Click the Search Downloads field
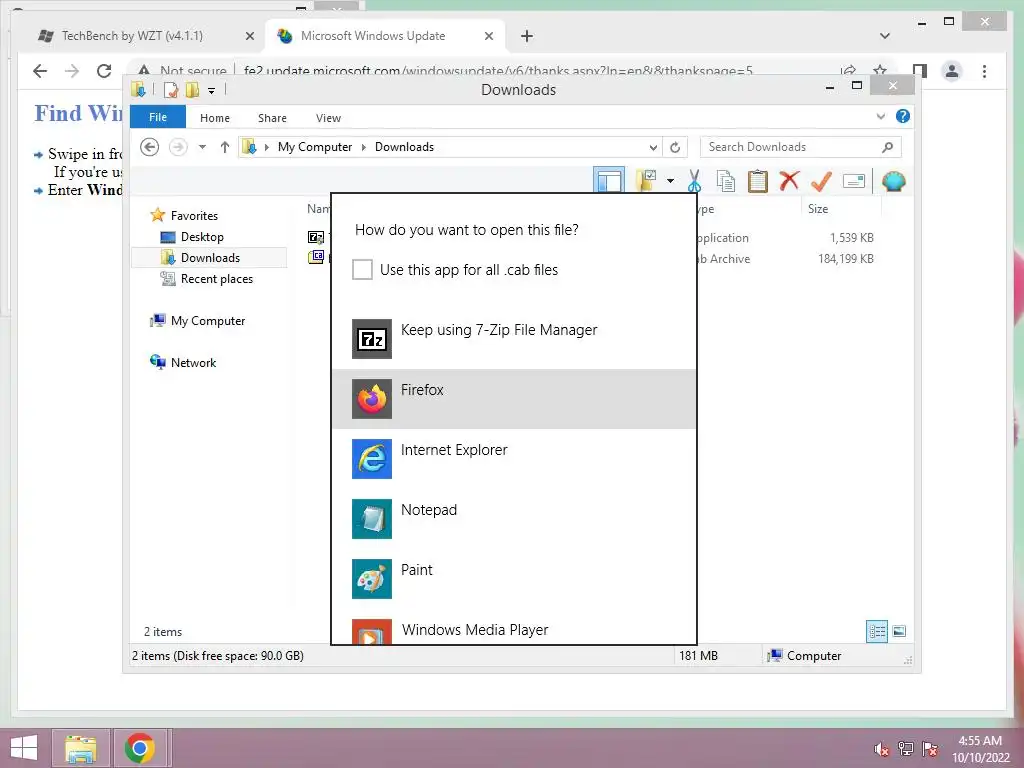The width and height of the screenshot is (1024, 768). (792, 147)
